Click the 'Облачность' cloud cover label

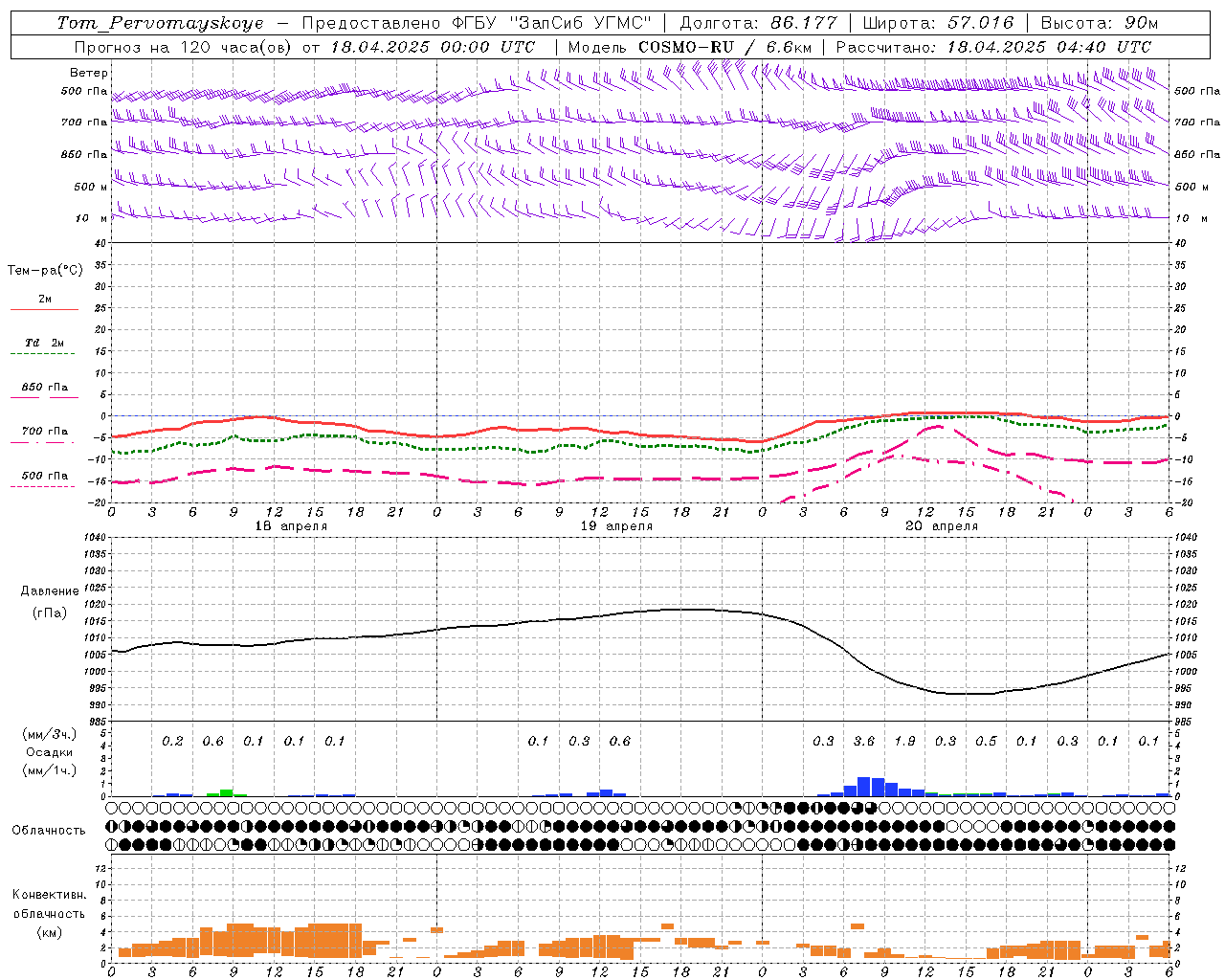48,831
